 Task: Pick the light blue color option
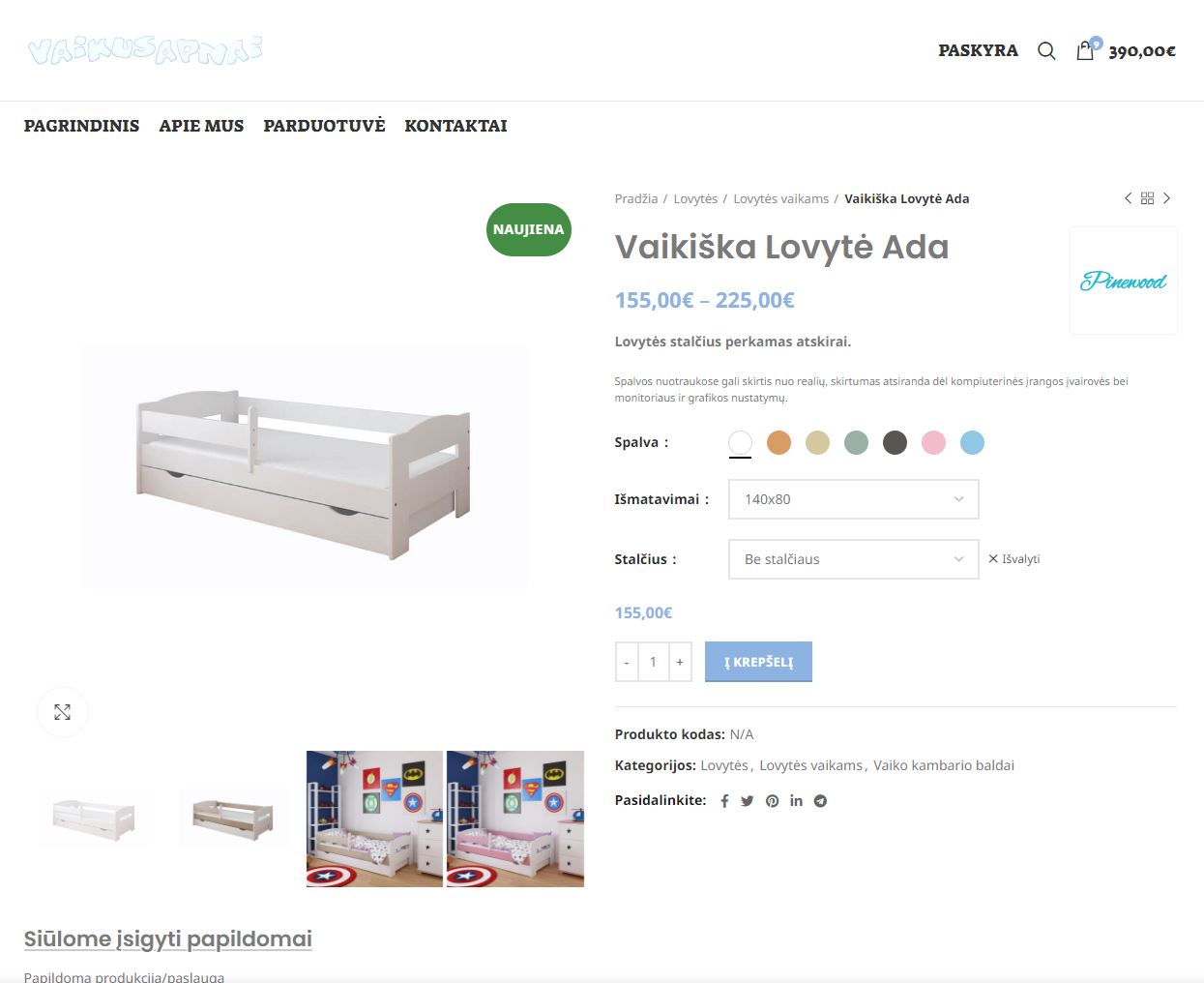tap(972, 442)
